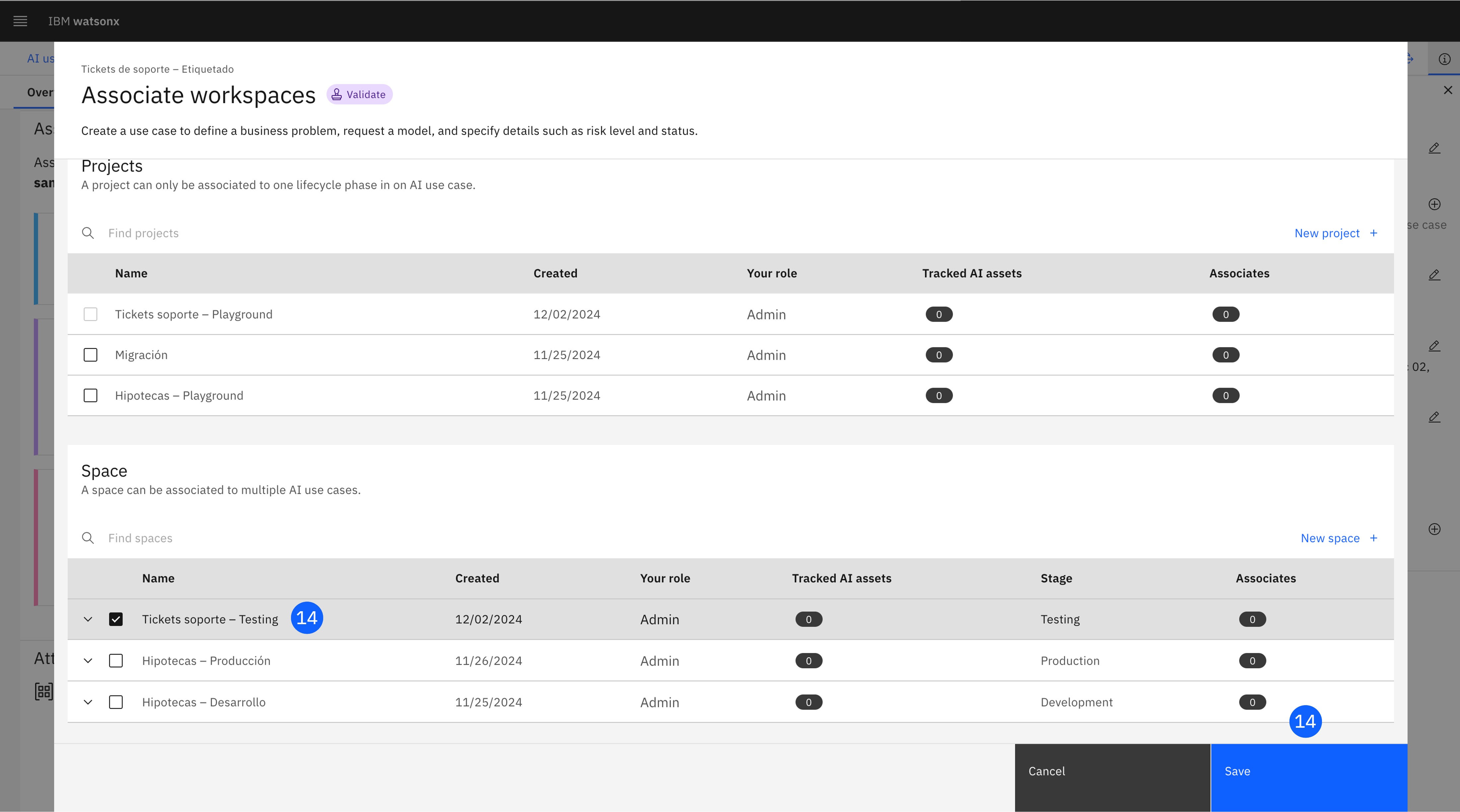This screenshot has width=1460, height=812.
Task: Click the projects Name column header
Action: [131, 273]
